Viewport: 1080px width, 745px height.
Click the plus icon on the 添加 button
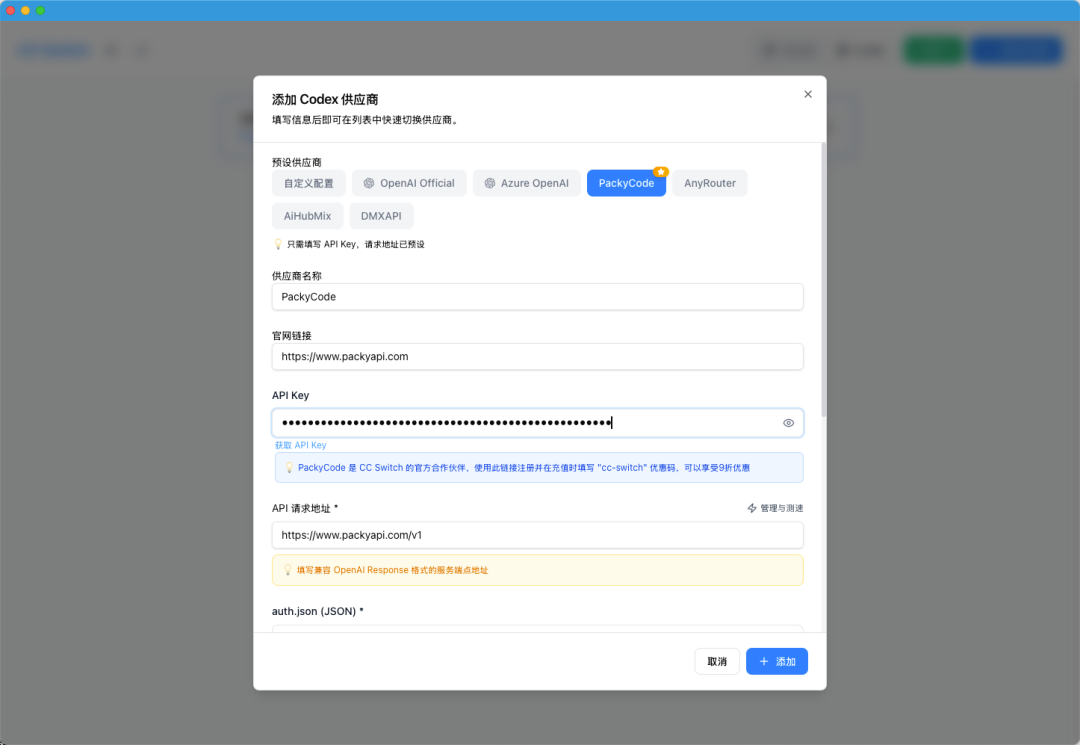coord(764,661)
